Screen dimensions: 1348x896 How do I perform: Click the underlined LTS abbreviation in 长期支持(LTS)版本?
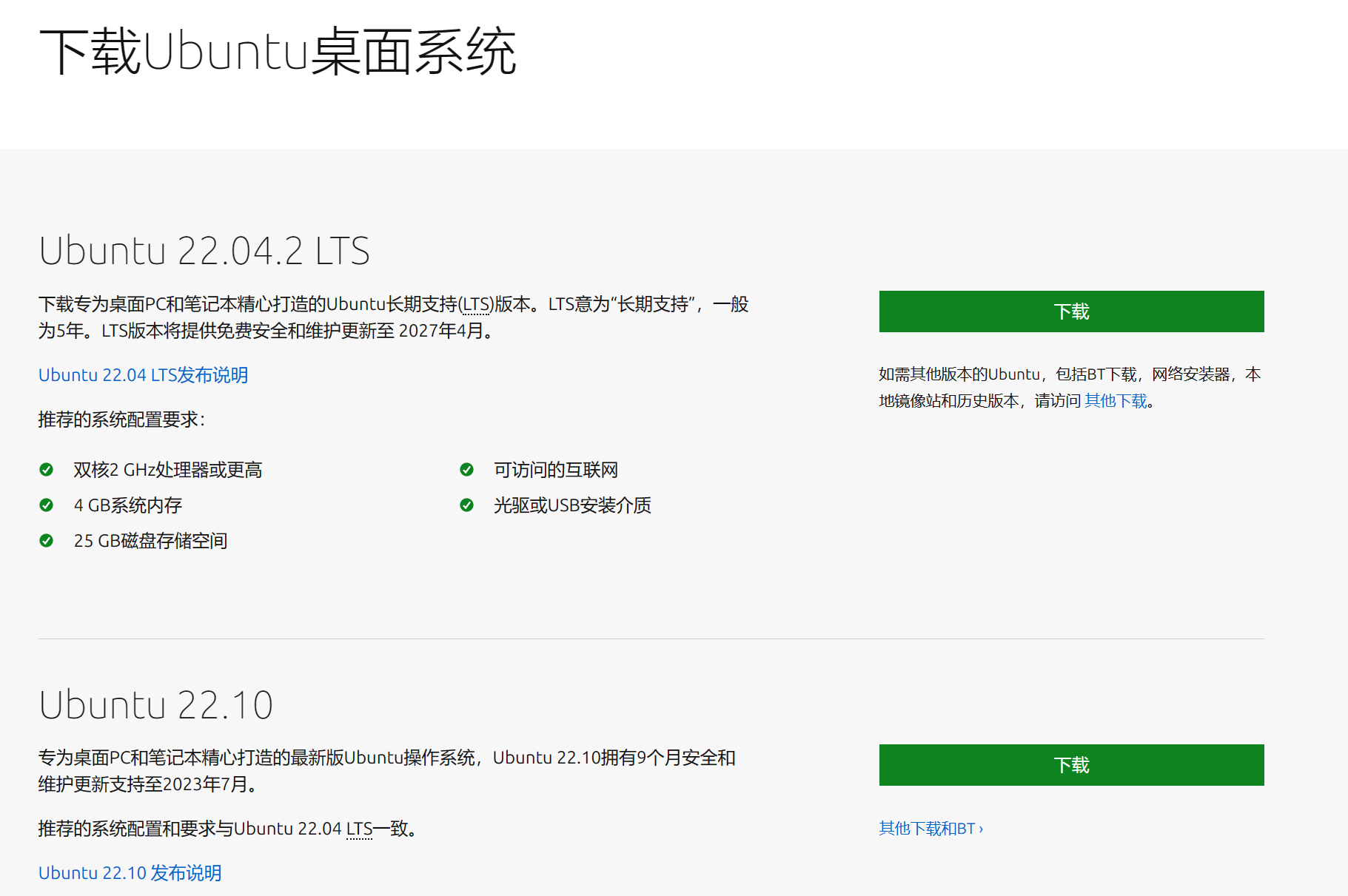tap(477, 305)
